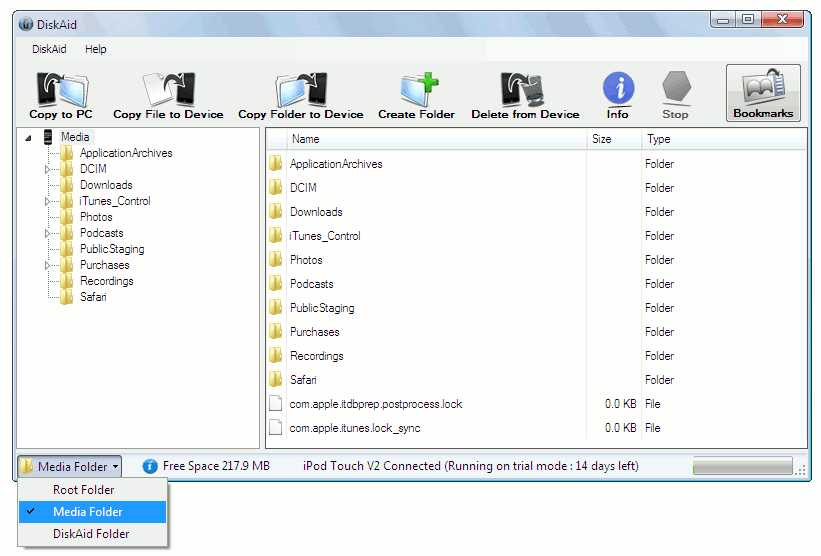
Task: Expand the DCIM tree node
Action: click(x=47, y=170)
